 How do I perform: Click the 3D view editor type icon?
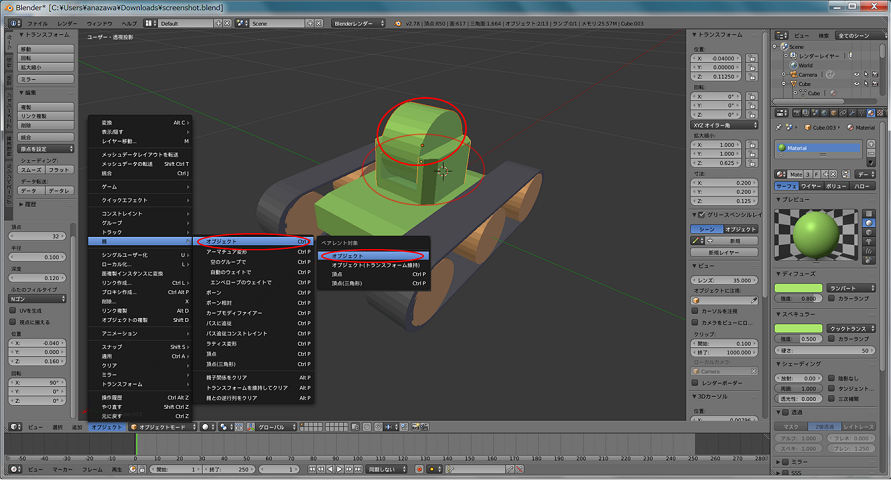point(14,427)
